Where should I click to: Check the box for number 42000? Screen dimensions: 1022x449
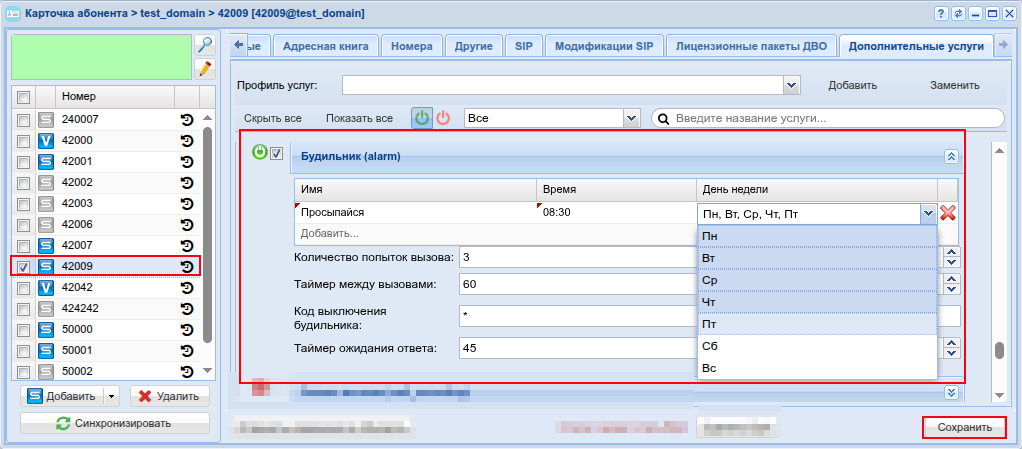click(x=23, y=141)
